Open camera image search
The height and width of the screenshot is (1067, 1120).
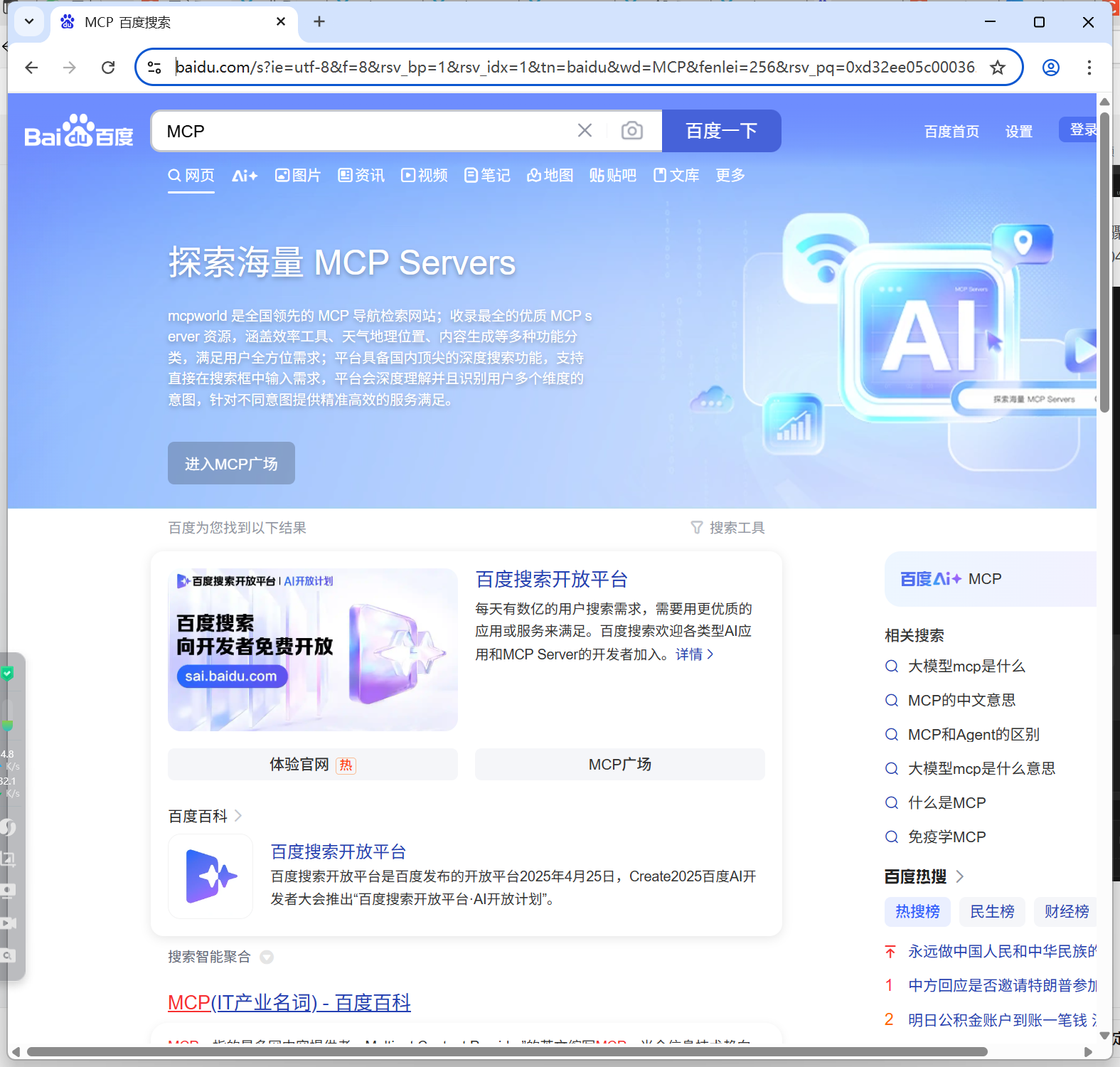pos(631,130)
